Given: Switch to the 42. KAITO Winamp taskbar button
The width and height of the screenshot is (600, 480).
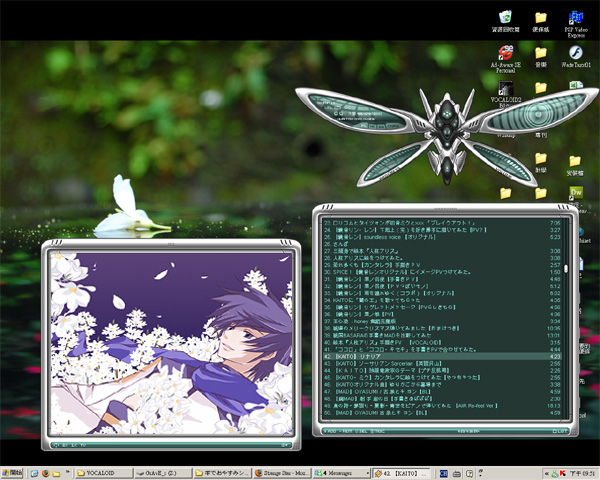Looking at the screenshot, I should (402, 473).
